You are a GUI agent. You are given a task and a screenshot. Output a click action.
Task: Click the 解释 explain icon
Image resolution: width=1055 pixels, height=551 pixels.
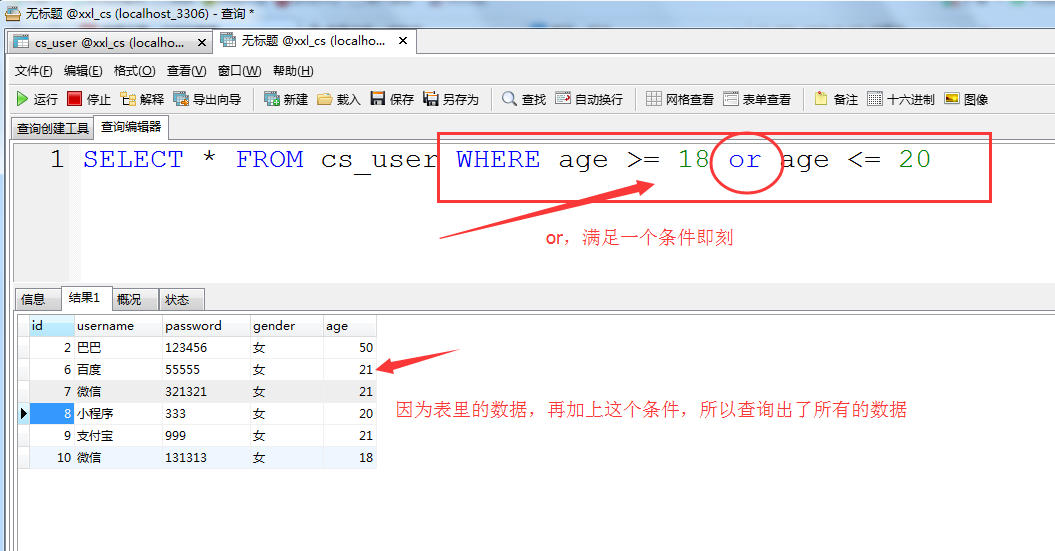point(128,100)
